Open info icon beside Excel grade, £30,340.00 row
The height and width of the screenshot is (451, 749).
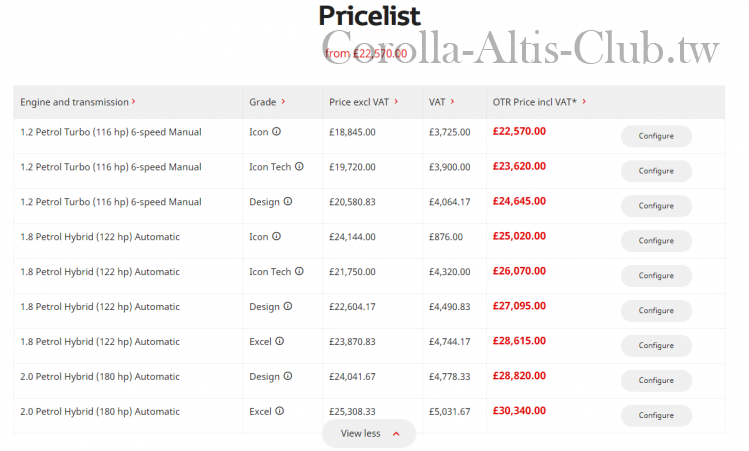click(279, 410)
